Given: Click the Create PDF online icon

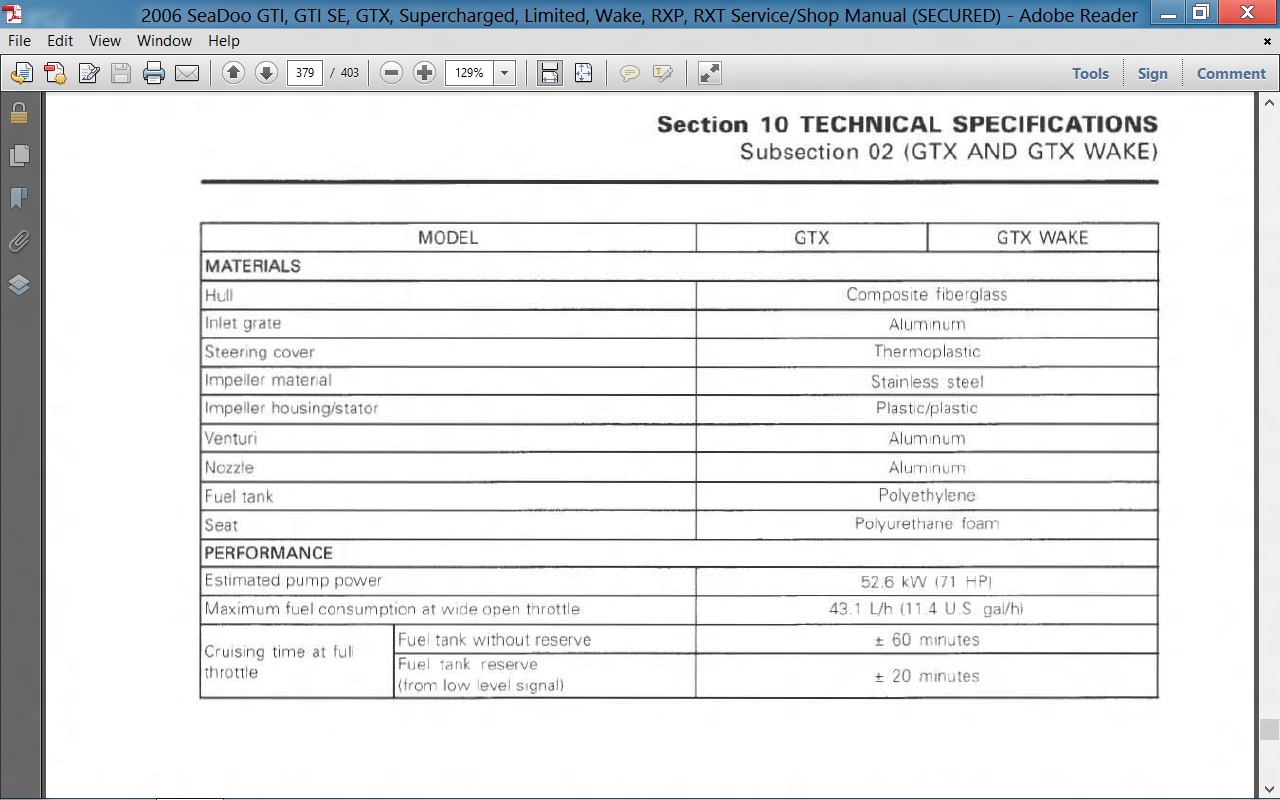Looking at the screenshot, I should click(x=55, y=73).
